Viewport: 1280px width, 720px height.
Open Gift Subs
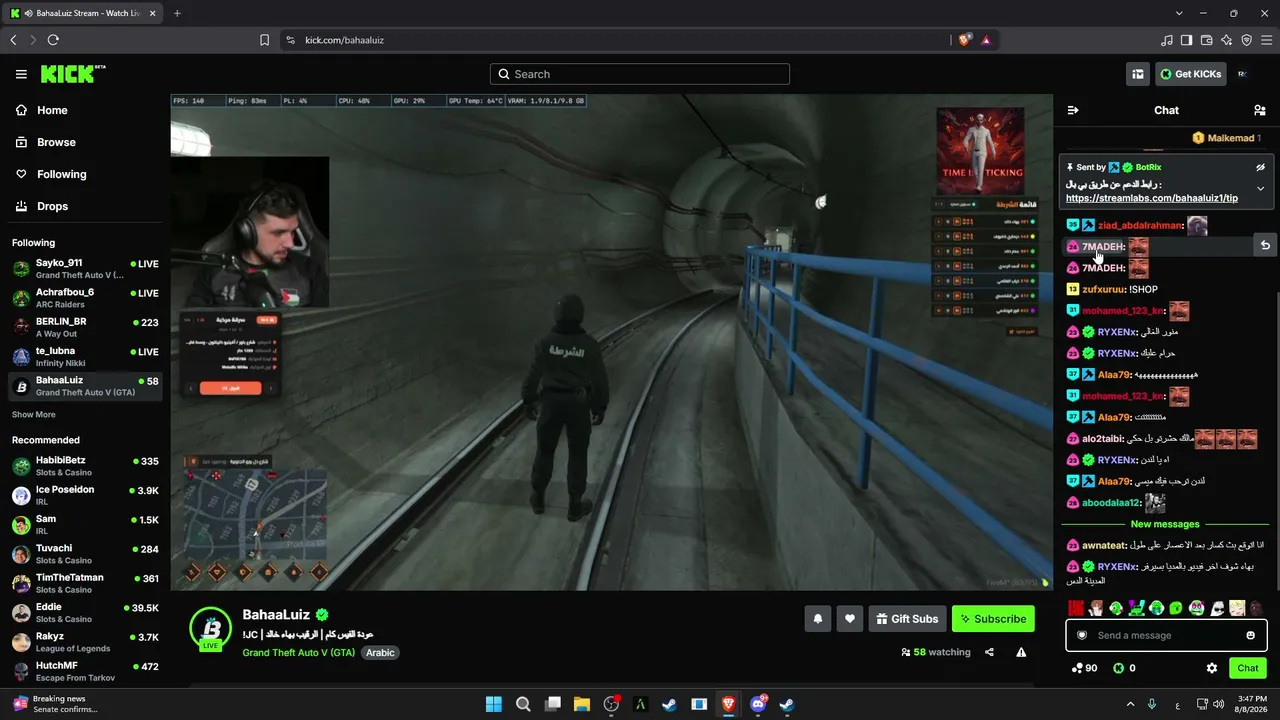coord(907,619)
